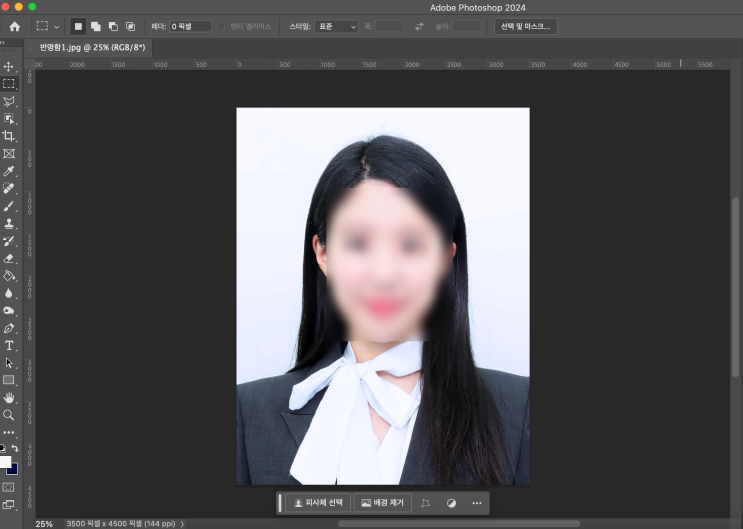Select the Paint Bucket tool

[9, 275]
